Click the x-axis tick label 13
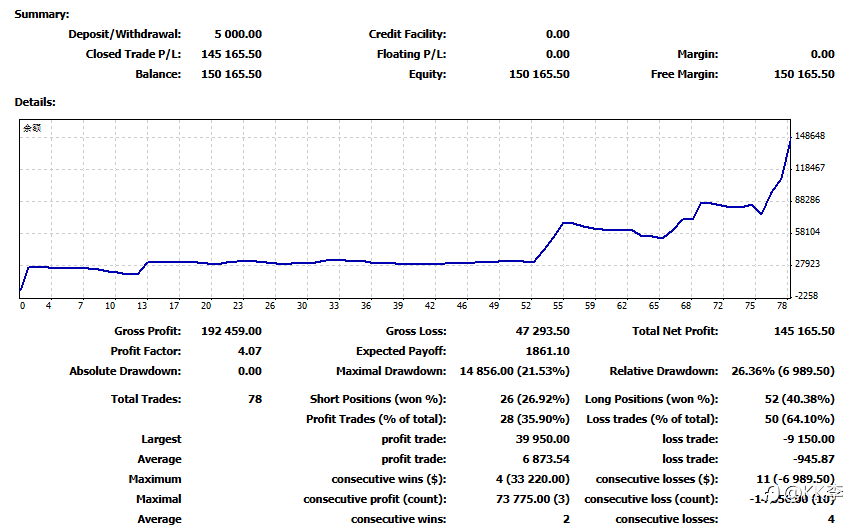 pos(142,306)
